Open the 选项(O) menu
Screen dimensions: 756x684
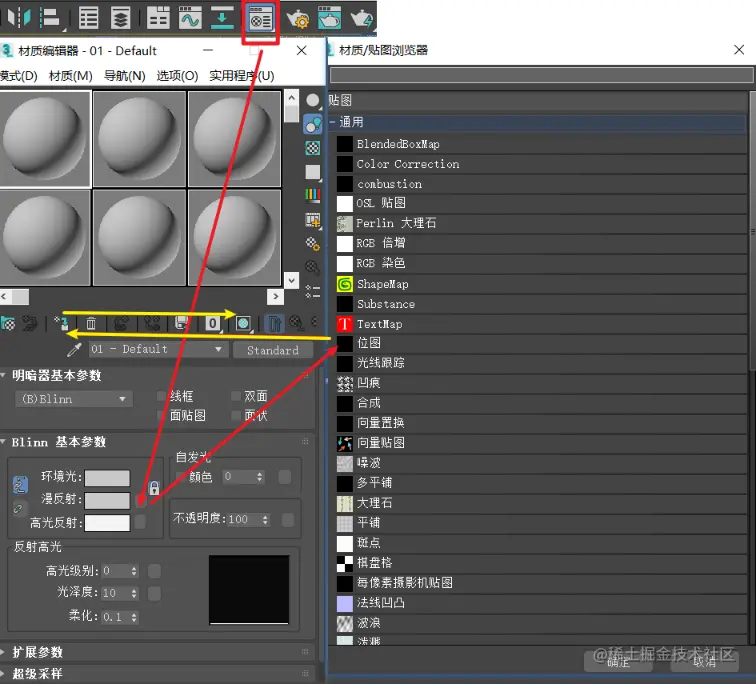(177, 76)
